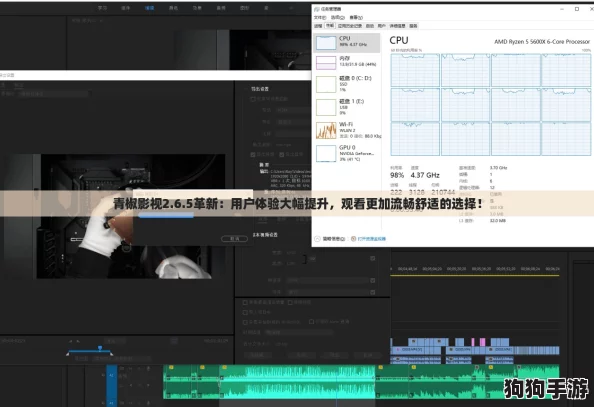The height and width of the screenshot is (407, 594).
Task: Open the preset dropdown in export settings
Action: pyautogui.click(x=294, y=122)
